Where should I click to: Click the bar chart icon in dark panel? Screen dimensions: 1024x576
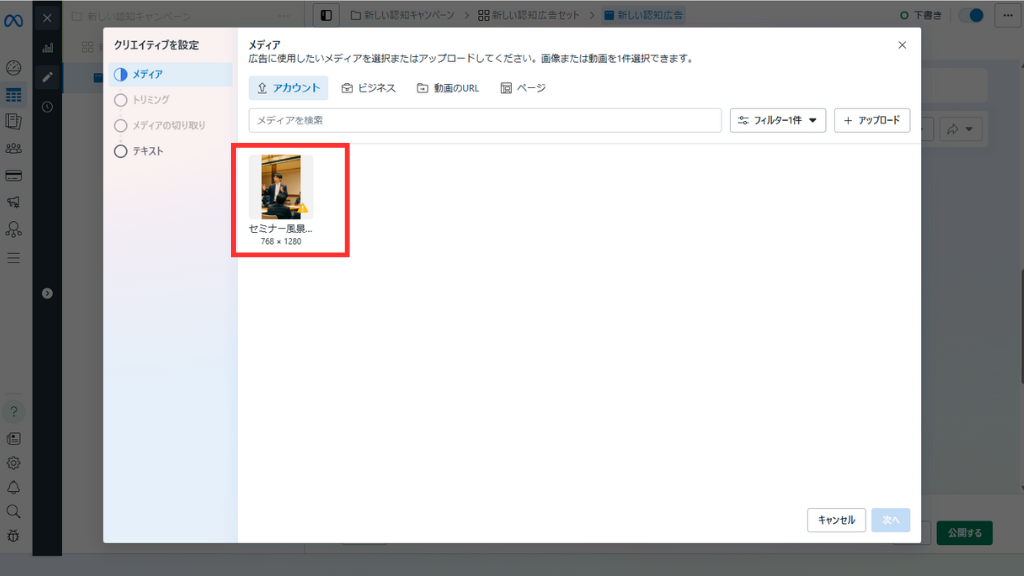coord(47,48)
